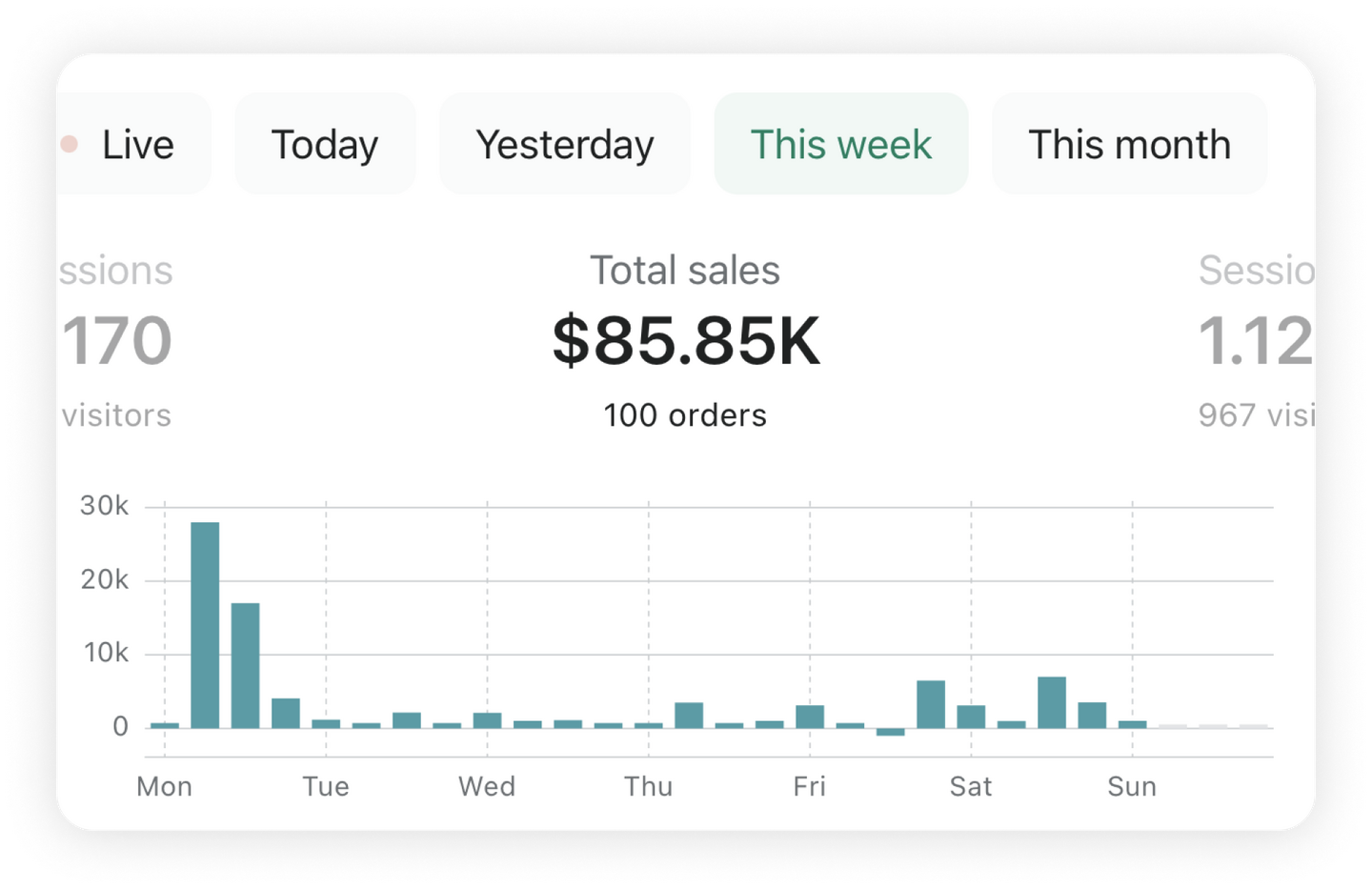
Task: Switch to the Today tab
Action: click(x=325, y=145)
